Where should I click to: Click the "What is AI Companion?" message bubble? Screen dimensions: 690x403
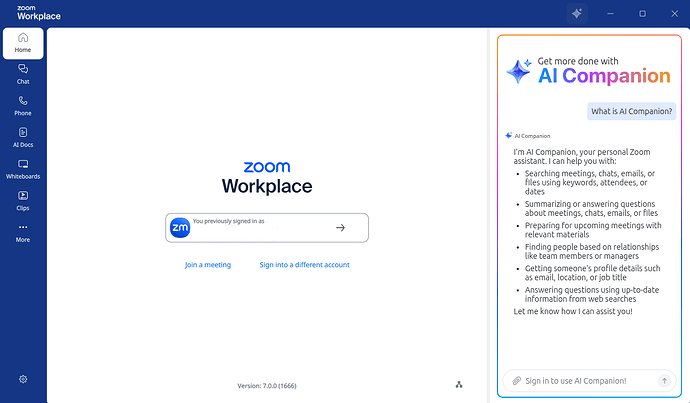631,111
